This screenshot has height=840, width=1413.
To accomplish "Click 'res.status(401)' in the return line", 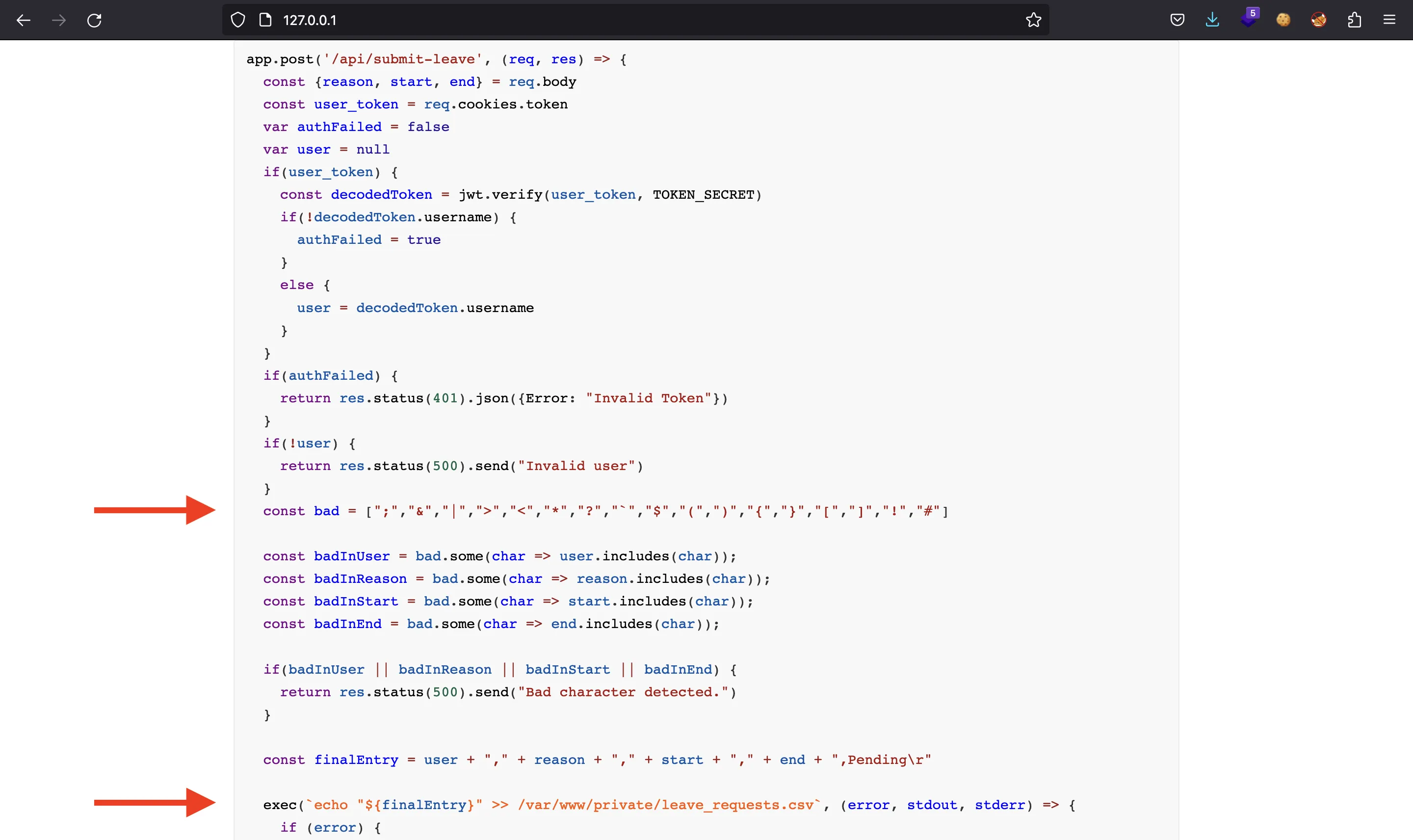I will pos(402,398).
